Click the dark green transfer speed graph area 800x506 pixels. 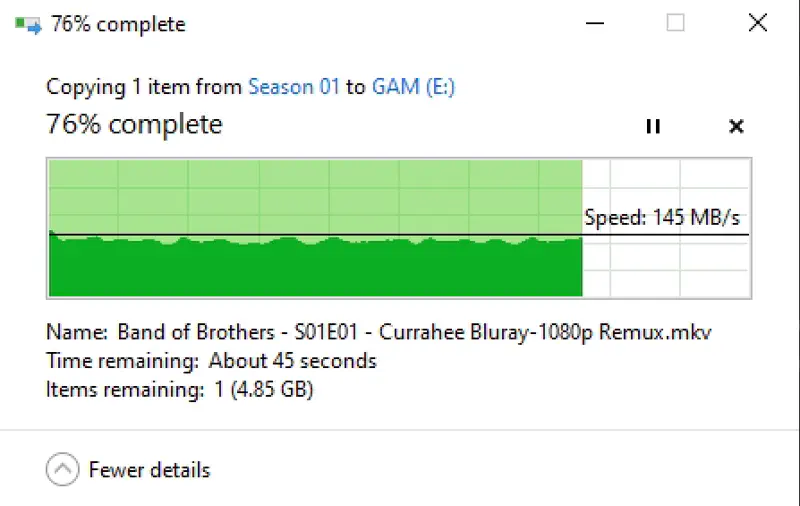click(315, 270)
